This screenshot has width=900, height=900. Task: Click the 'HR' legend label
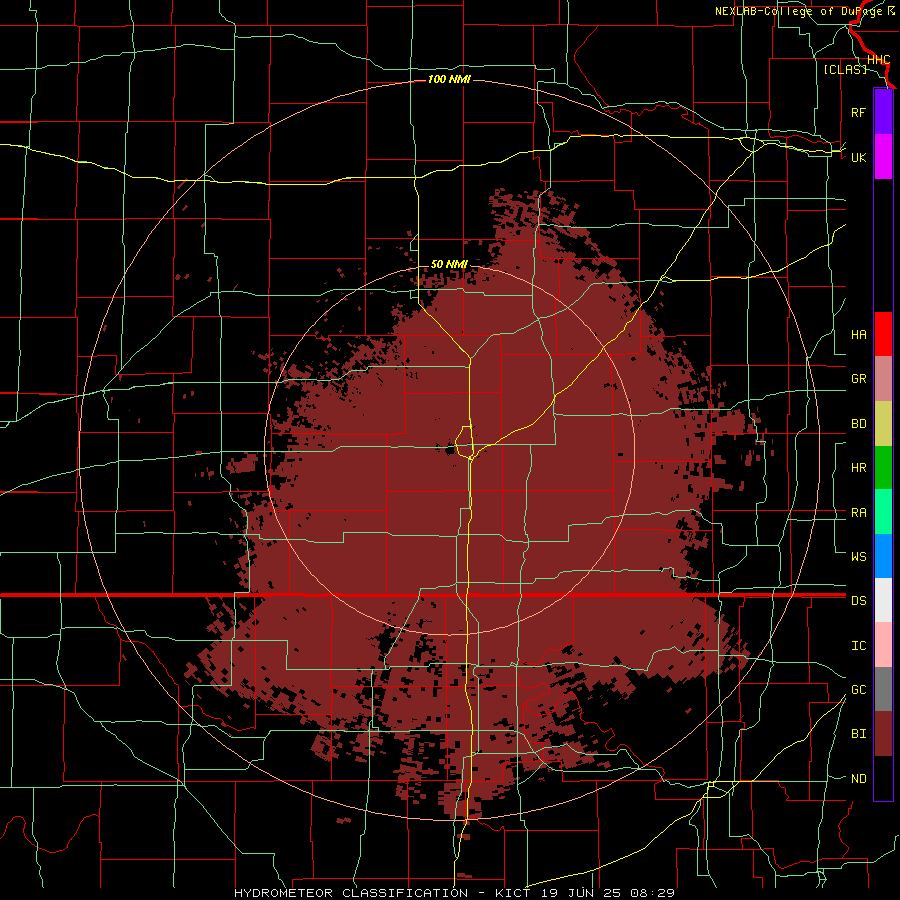[x=858, y=468]
